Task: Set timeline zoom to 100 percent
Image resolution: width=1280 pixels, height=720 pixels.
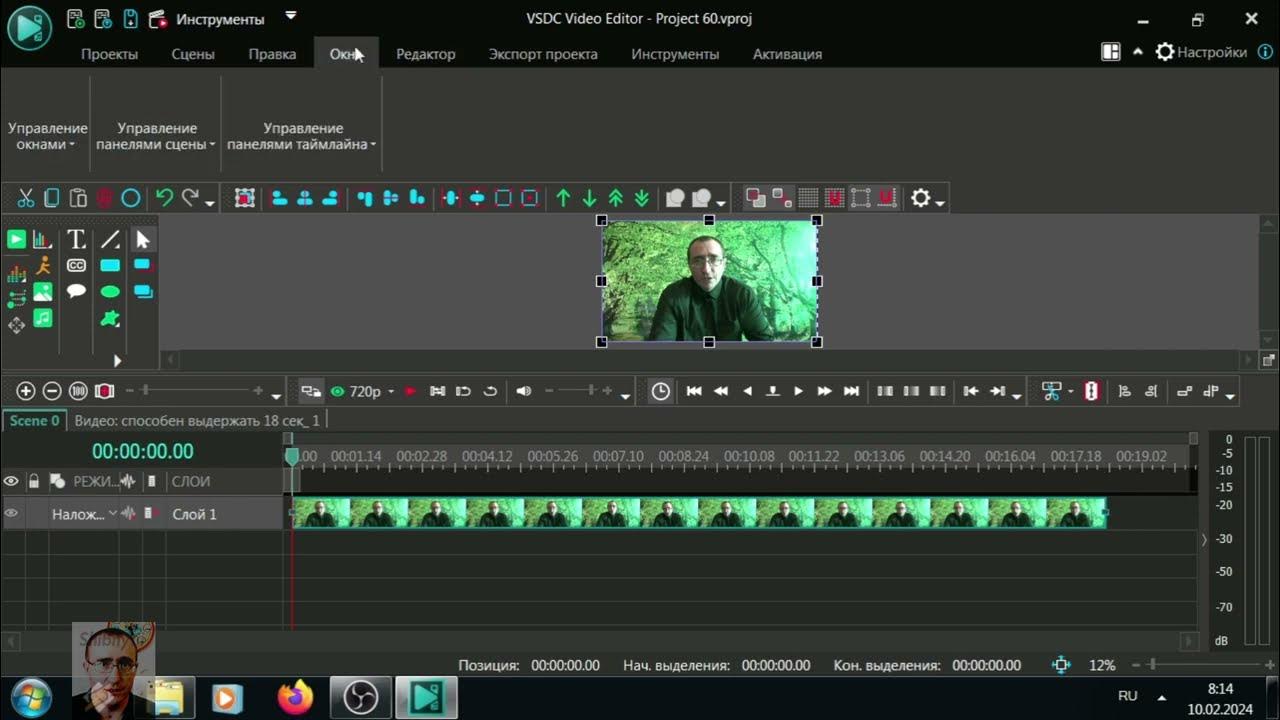Action: [x=78, y=391]
